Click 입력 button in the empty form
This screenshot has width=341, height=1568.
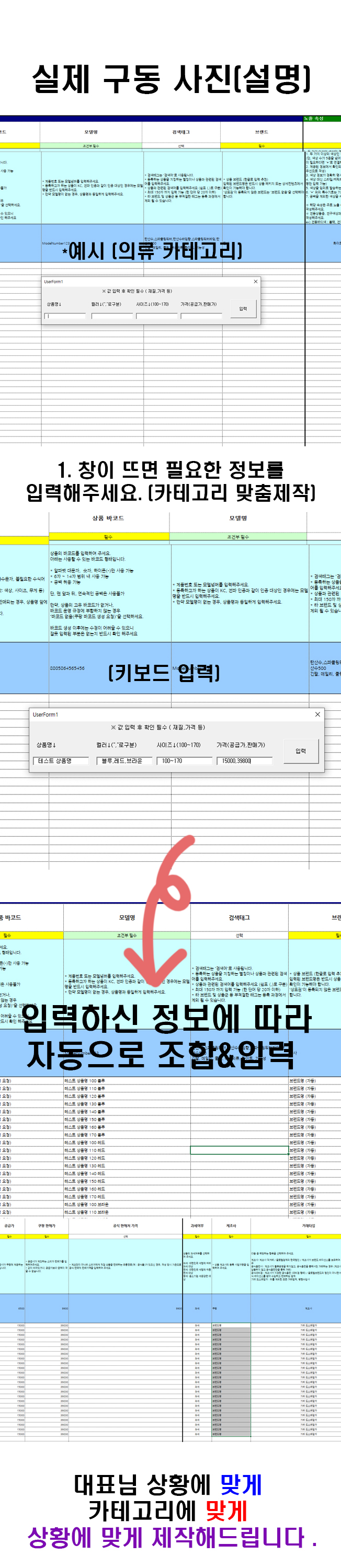(x=243, y=308)
